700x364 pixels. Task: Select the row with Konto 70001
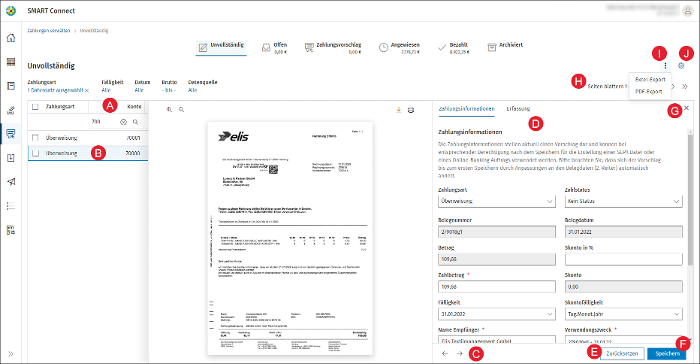[88, 138]
